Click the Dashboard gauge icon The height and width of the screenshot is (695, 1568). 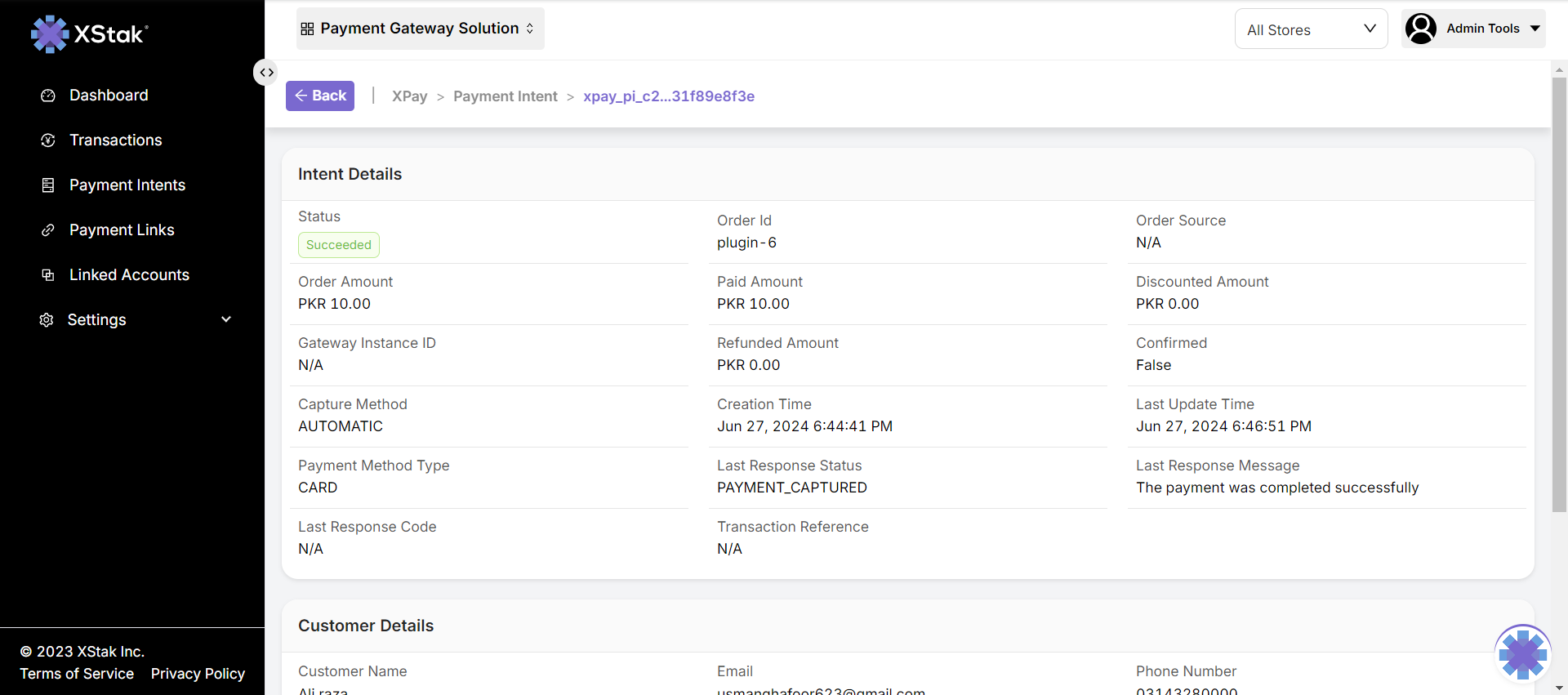[48, 96]
